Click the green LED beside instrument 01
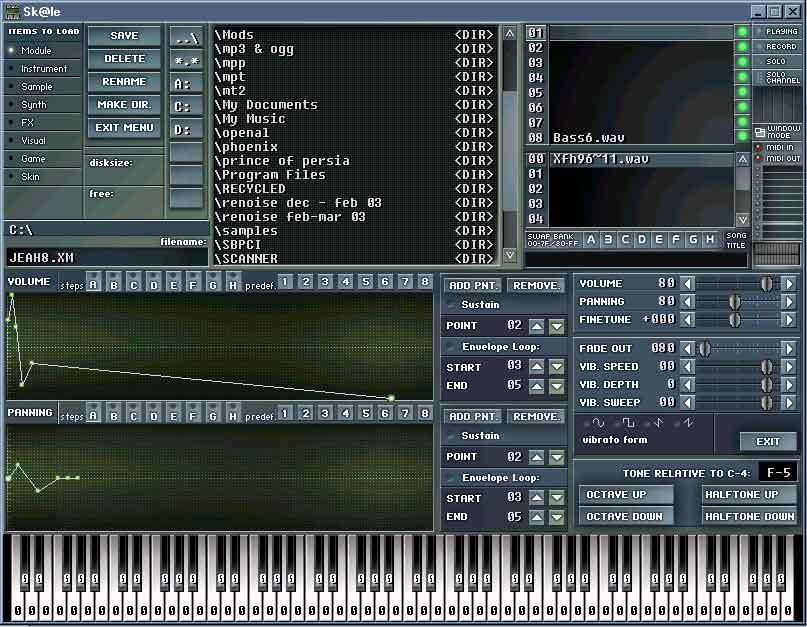807x627 pixels. point(742,32)
